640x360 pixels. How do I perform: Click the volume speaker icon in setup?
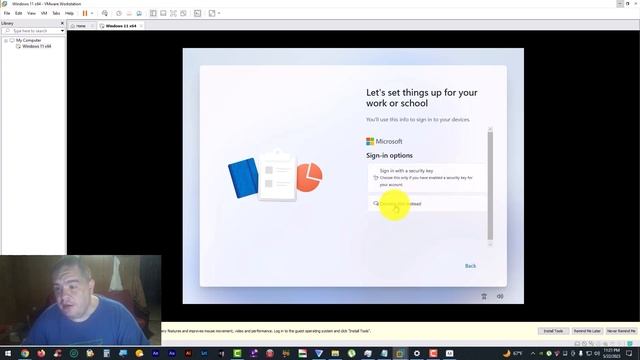tap(500, 296)
